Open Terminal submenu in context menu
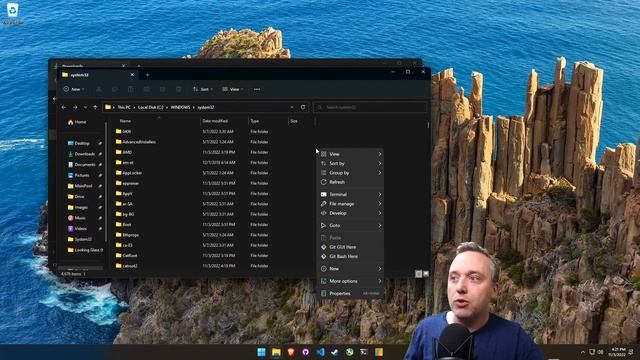The height and width of the screenshot is (360, 640). pyautogui.click(x=351, y=194)
